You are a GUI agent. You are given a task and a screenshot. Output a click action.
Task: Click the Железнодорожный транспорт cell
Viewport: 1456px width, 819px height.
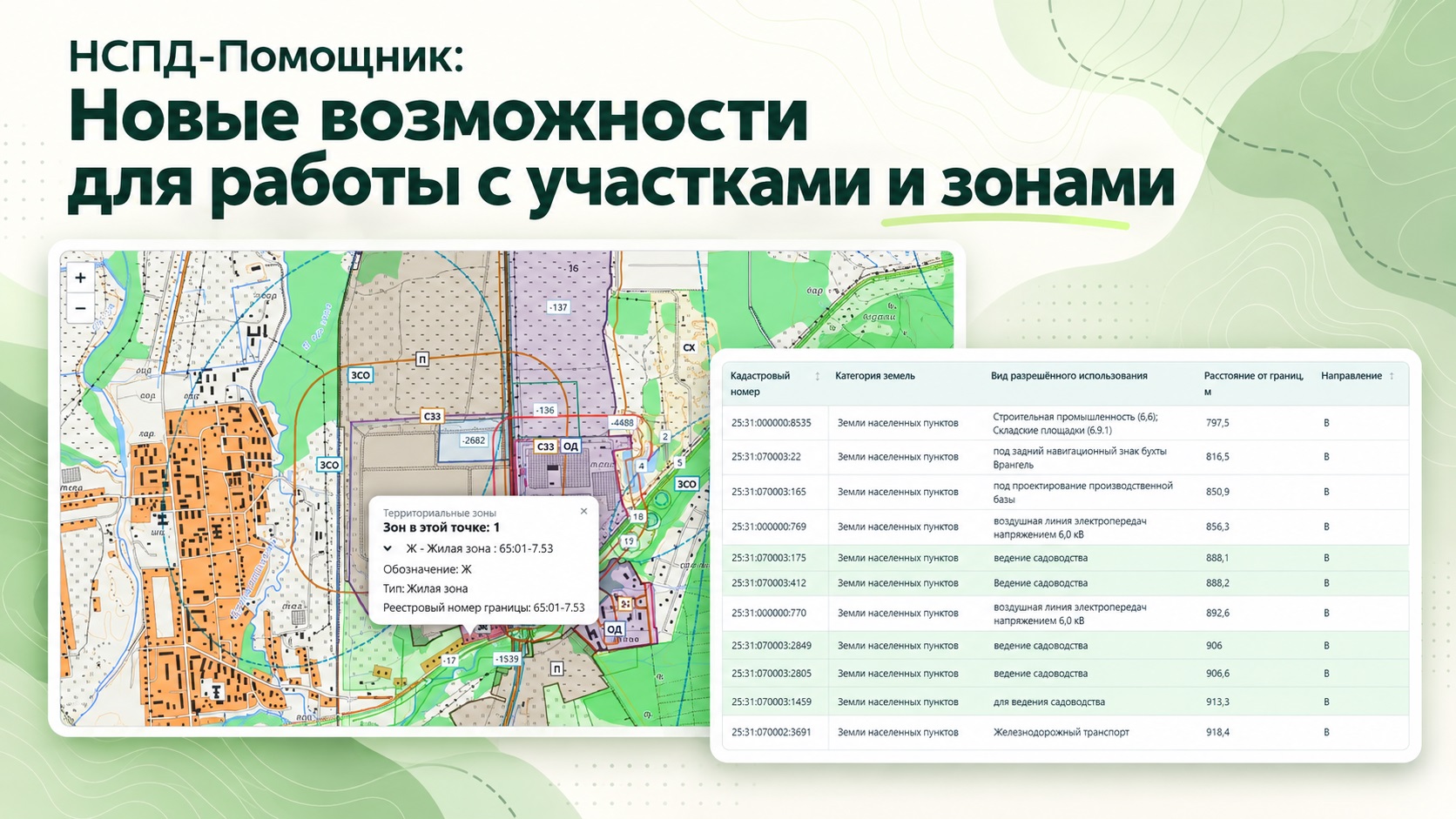[1061, 732]
